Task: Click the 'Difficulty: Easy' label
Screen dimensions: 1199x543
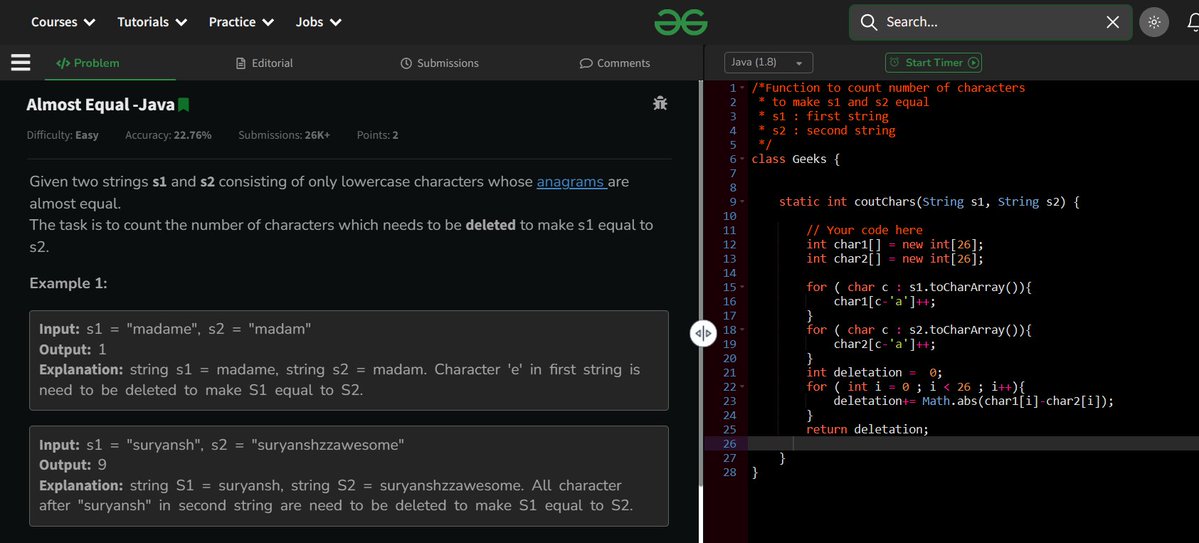Action: (x=63, y=135)
